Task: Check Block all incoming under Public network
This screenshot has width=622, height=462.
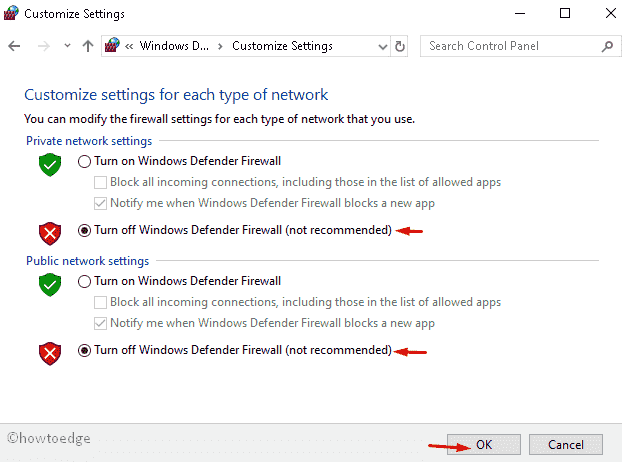Action: [x=100, y=303]
